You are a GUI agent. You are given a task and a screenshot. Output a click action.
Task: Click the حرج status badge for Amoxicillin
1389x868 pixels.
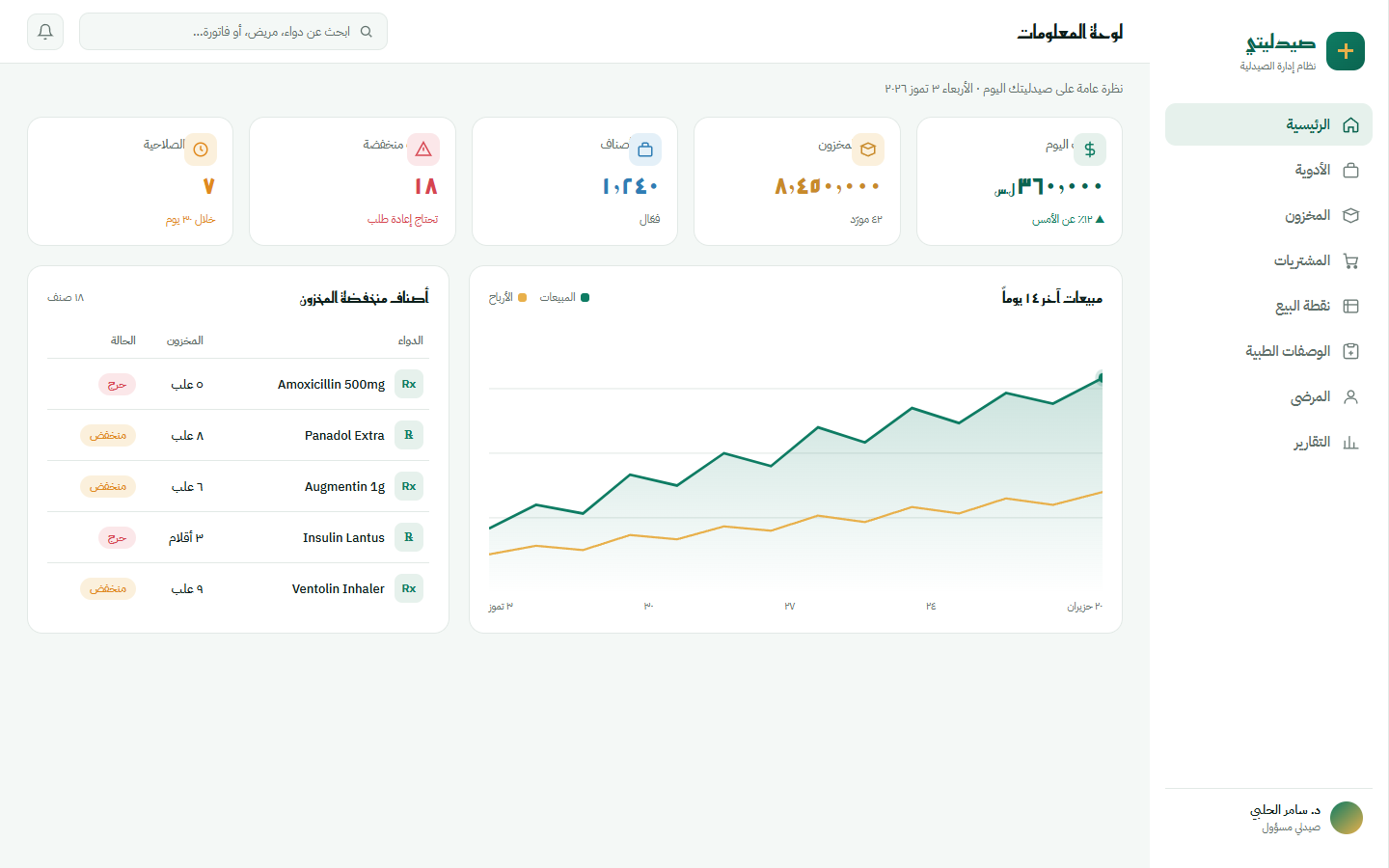117,384
